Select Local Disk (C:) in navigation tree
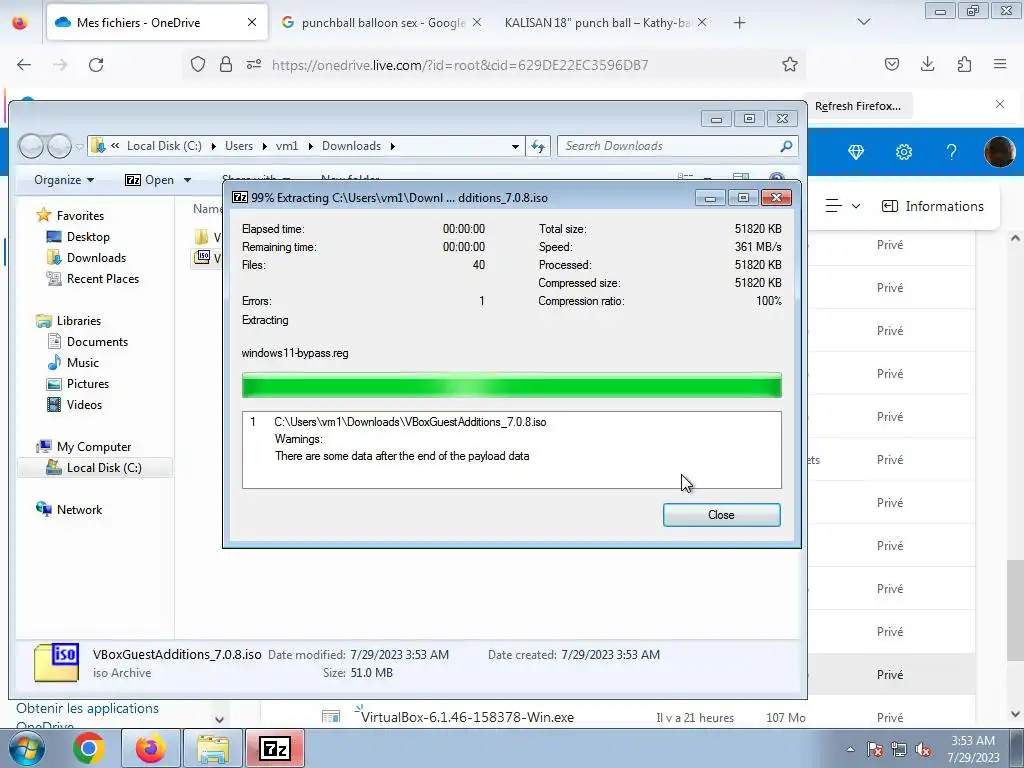Screen dimensions: 1024x768 (103, 468)
